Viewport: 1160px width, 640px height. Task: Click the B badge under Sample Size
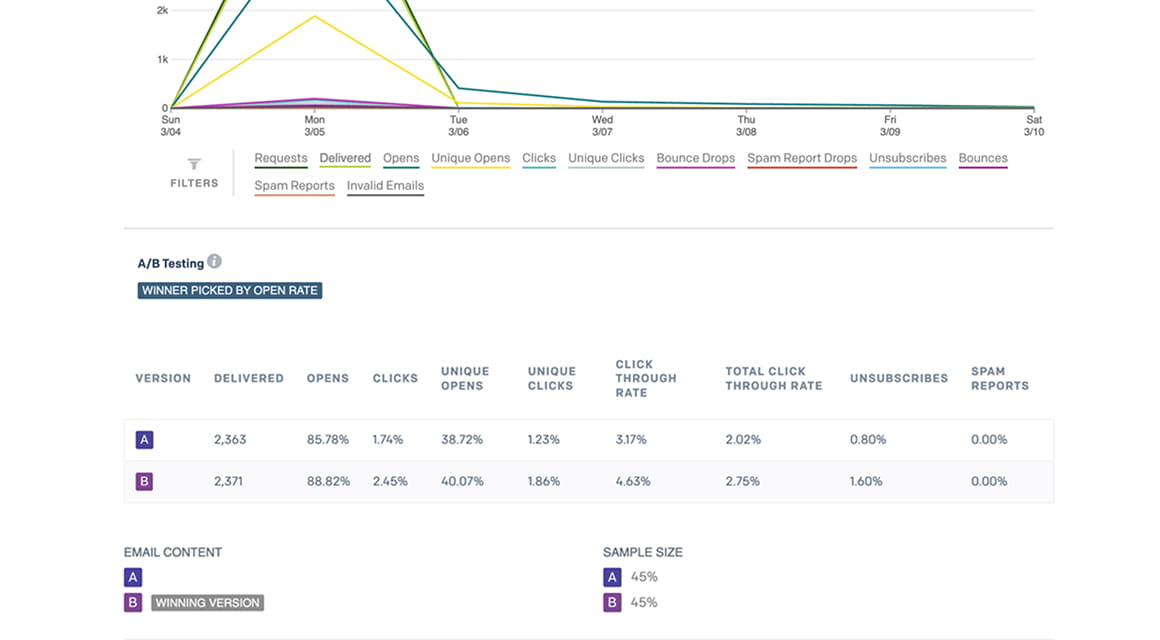click(x=612, y=603)
